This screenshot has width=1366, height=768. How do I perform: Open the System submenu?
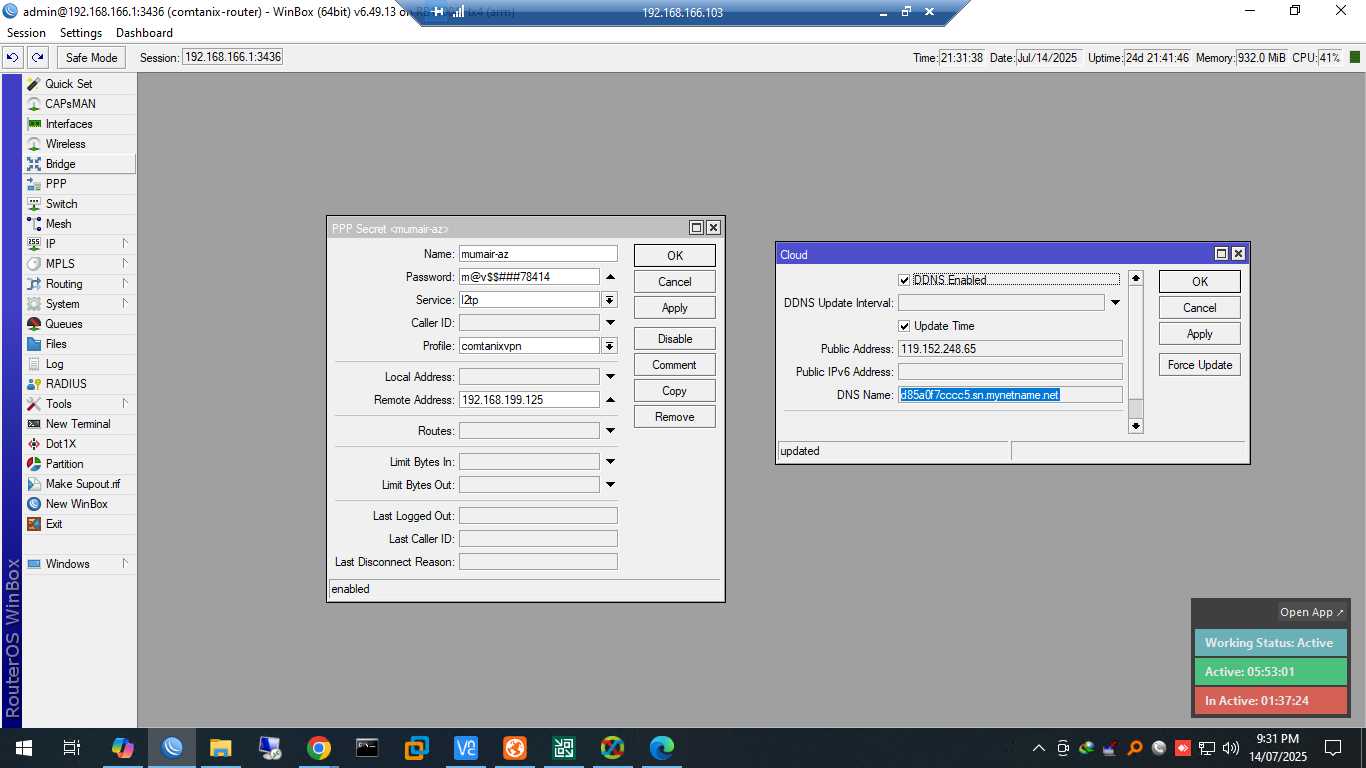[79, 304]
